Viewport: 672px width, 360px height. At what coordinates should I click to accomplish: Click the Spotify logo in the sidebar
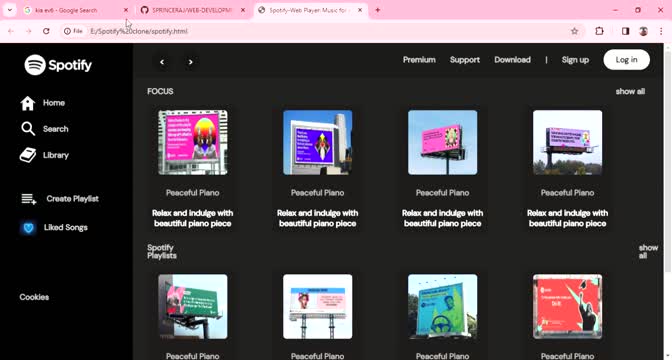tap(58, 65)
